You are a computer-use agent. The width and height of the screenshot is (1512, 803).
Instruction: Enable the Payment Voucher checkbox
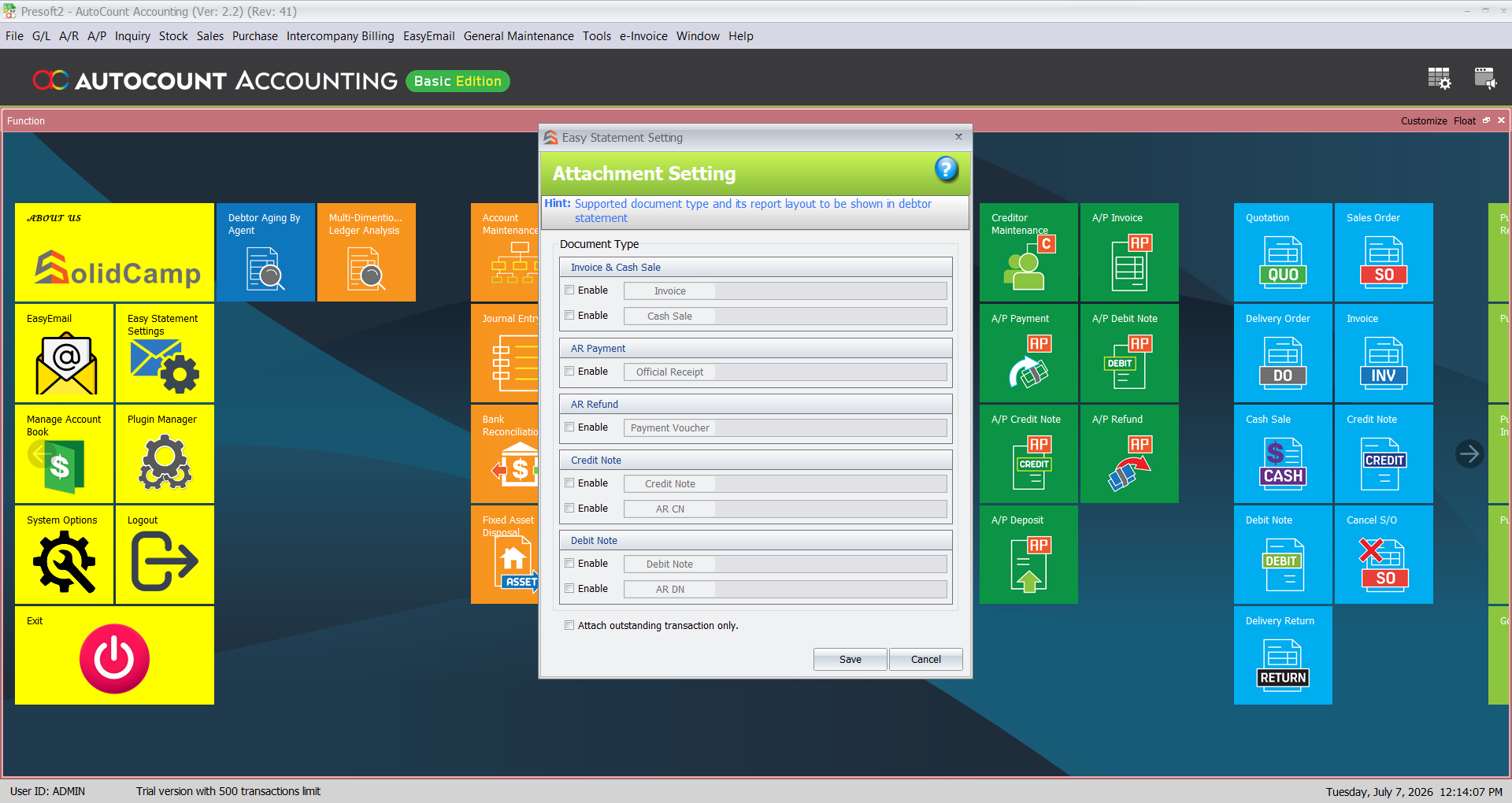(569, 427)
